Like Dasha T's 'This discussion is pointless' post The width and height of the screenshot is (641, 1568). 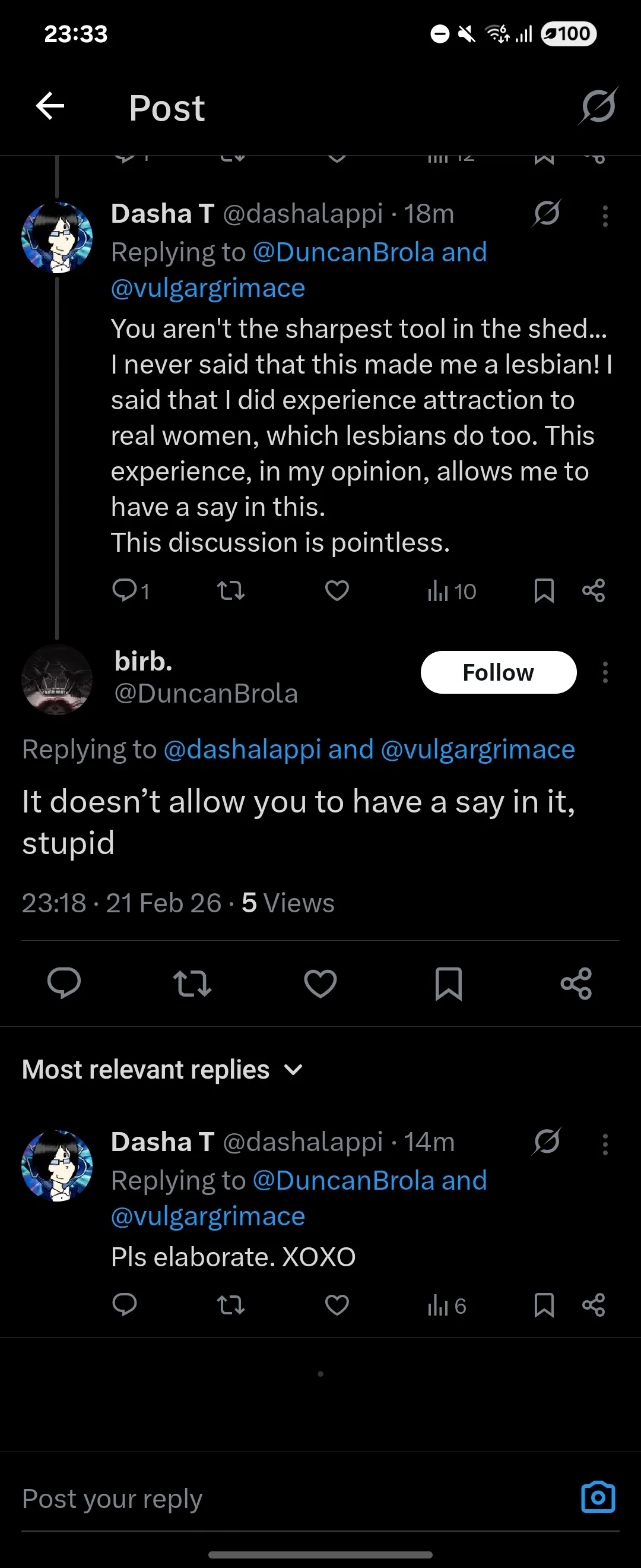[337, 590]
